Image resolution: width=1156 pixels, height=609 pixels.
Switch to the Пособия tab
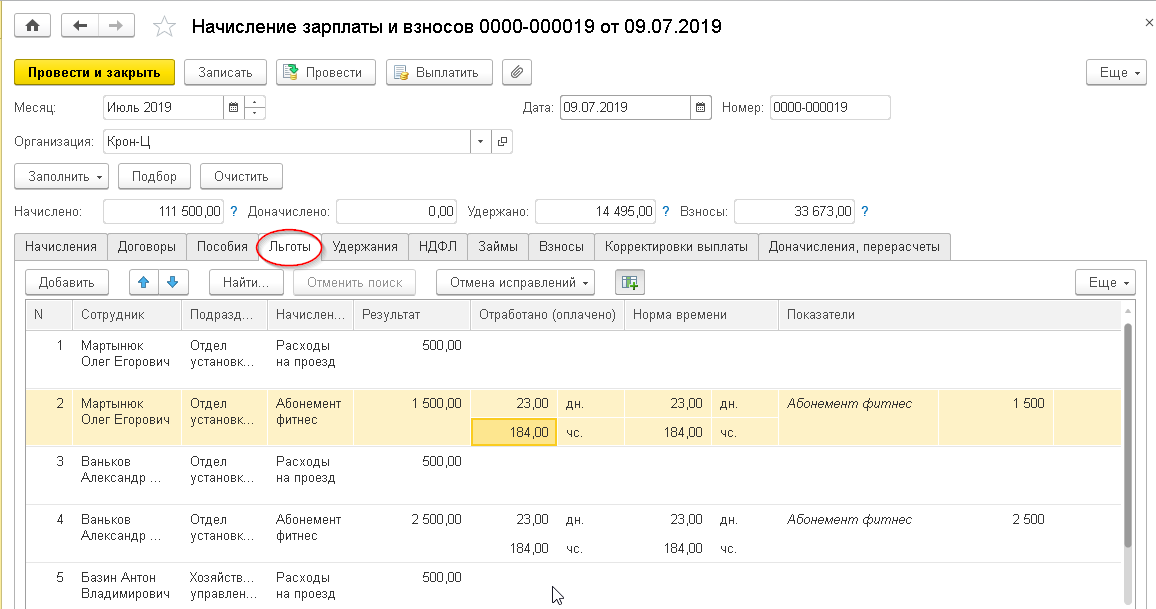tap(222, 247)
